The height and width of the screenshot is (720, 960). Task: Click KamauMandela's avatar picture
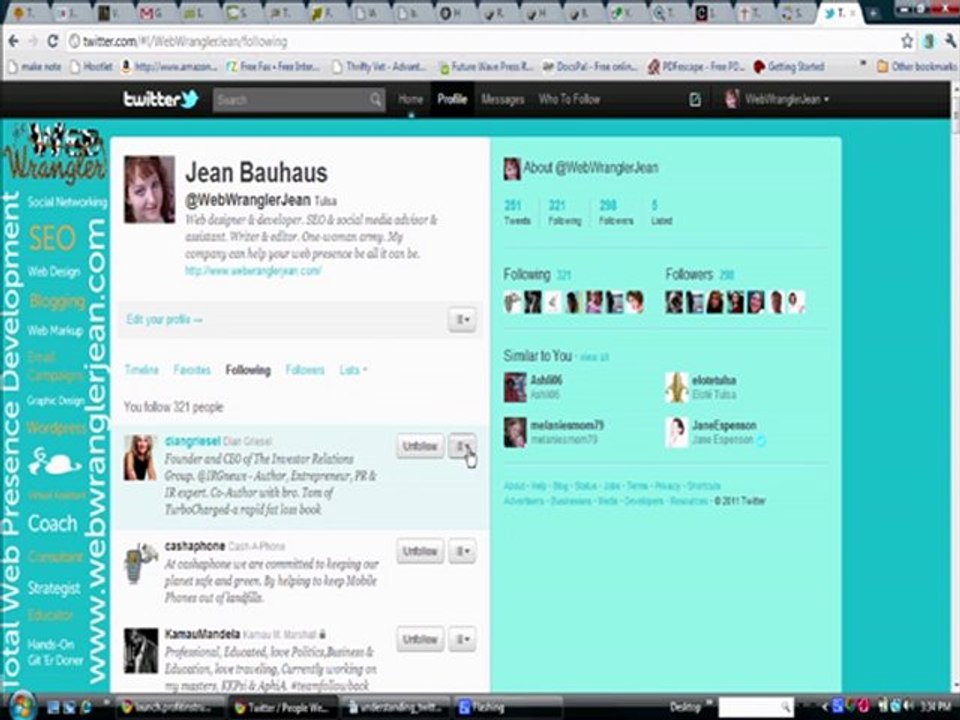(x=141, y=651)
